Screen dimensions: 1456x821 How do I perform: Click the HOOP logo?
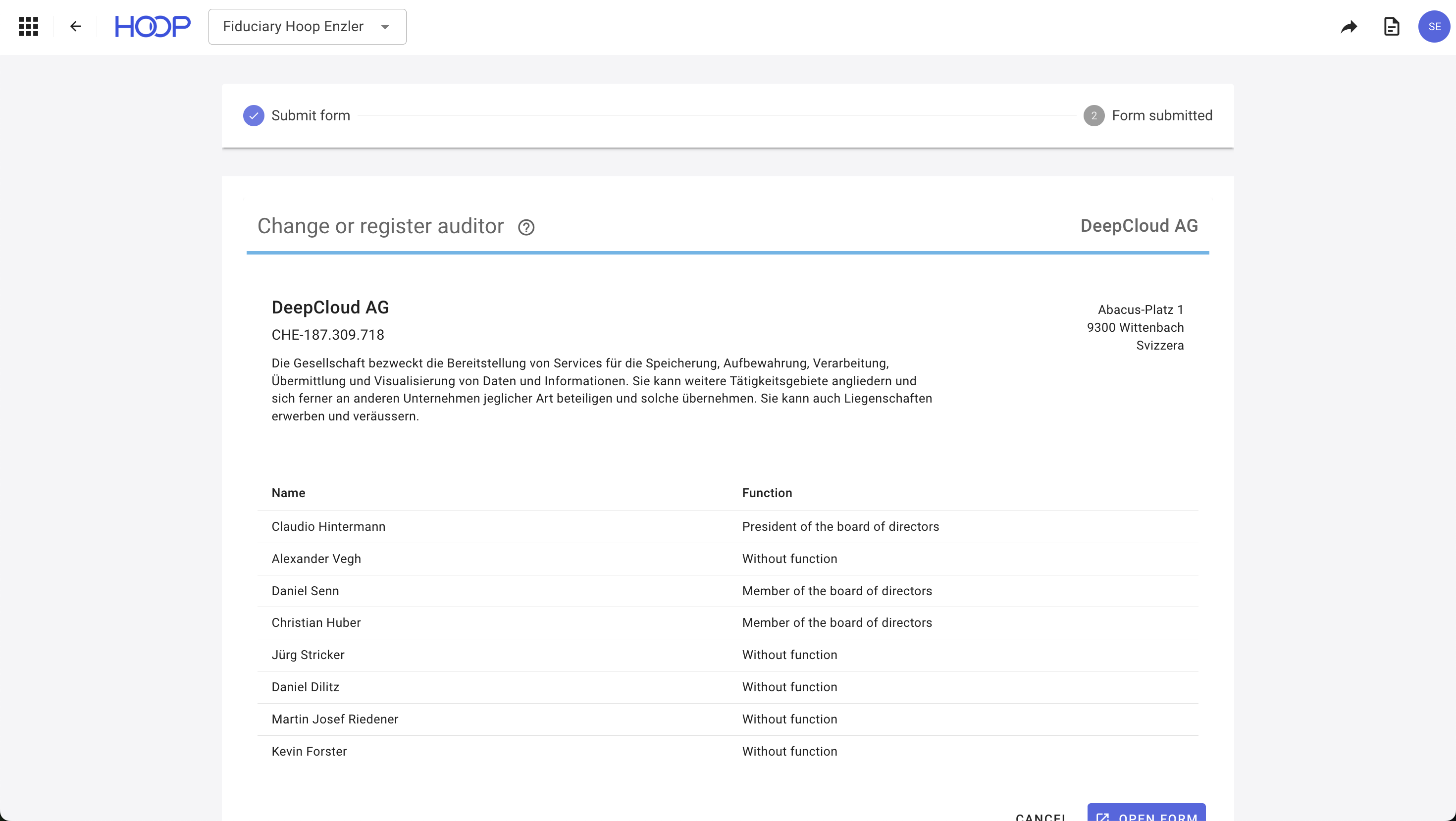tap(153, 27)
